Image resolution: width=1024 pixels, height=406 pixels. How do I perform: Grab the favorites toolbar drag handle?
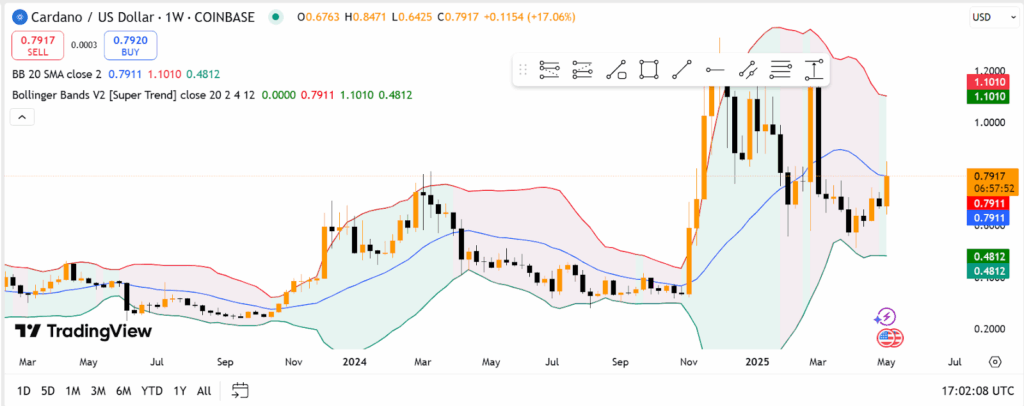[522, 69]
